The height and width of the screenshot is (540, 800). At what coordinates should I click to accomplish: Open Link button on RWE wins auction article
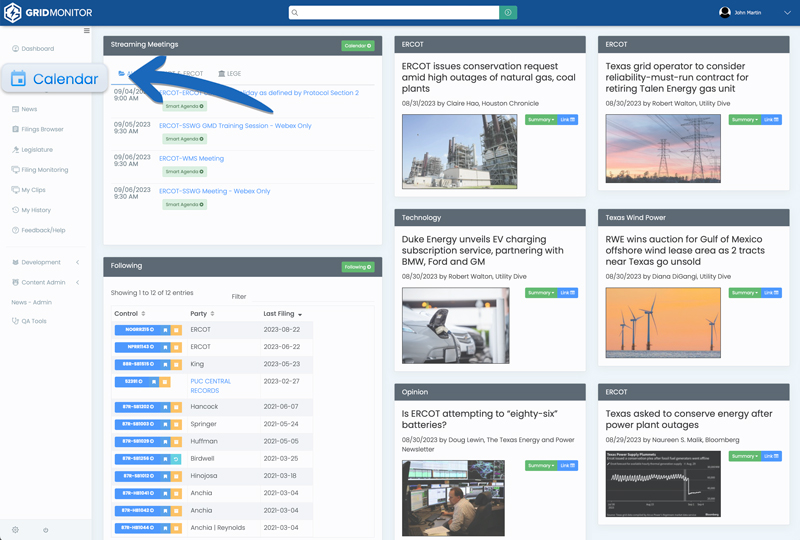coord(771,293)
